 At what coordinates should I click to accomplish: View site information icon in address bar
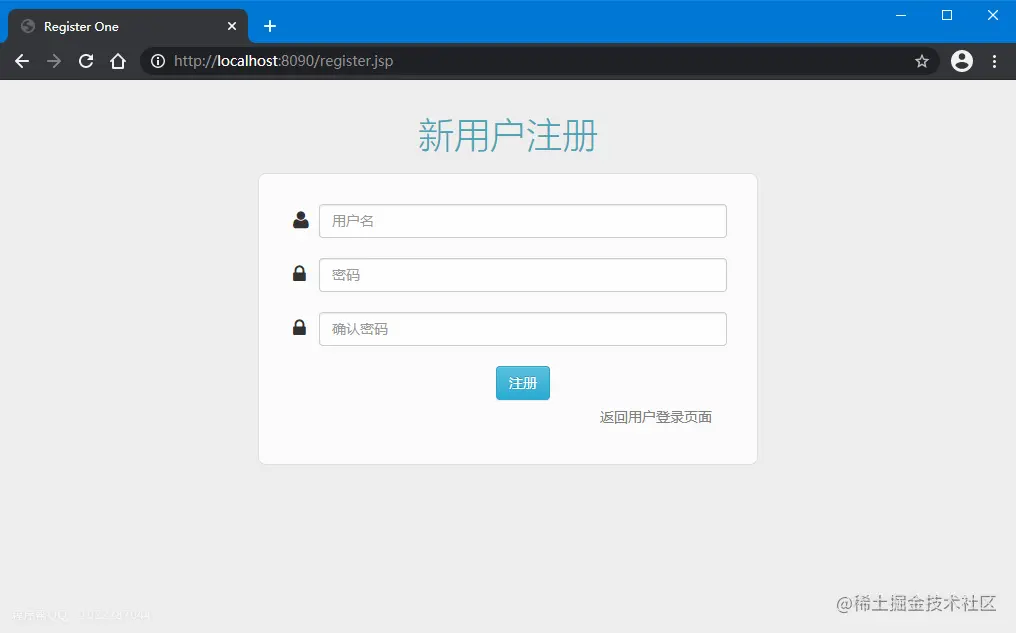click(158, 61)
